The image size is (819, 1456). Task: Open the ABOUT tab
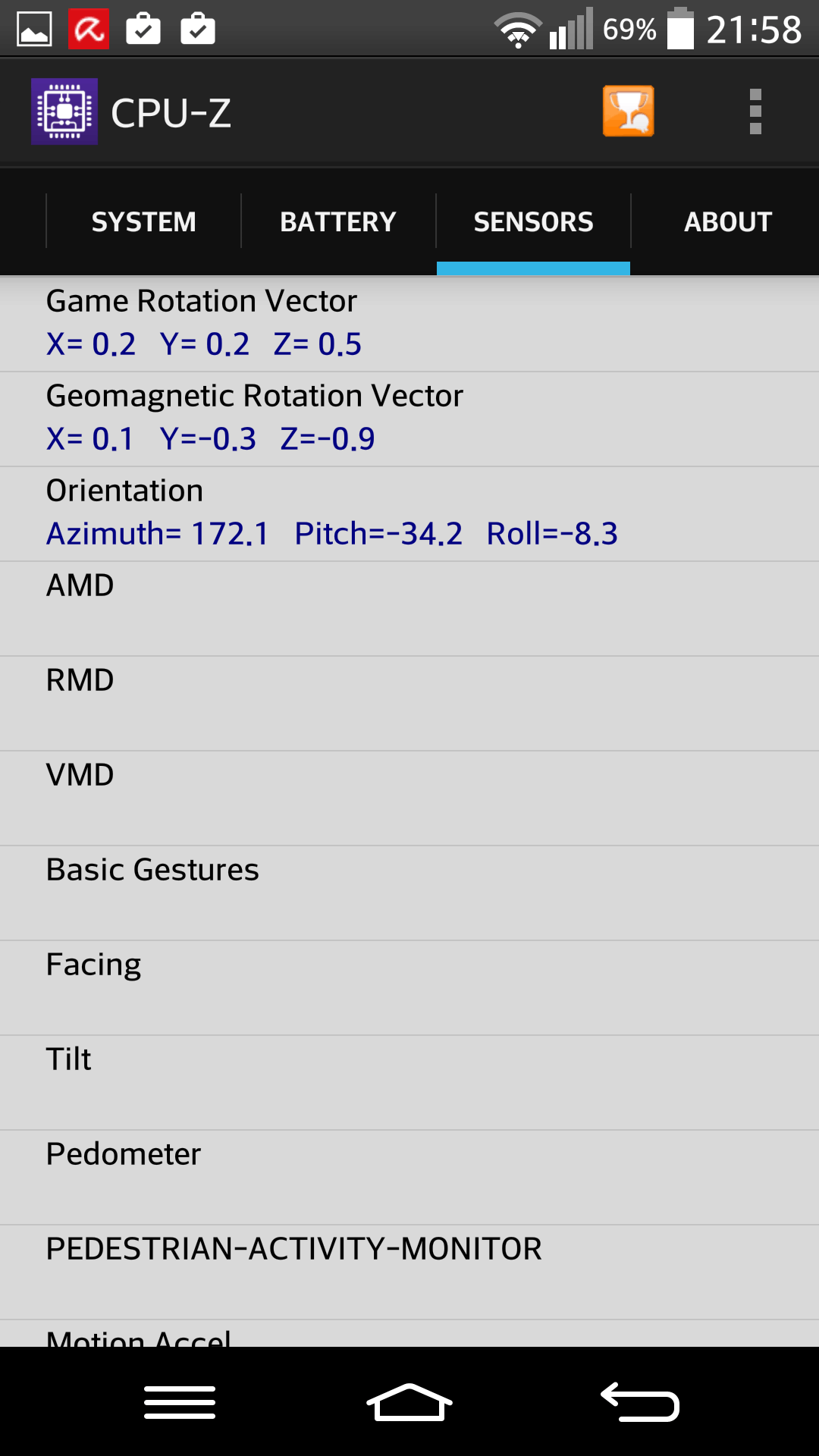[727, 221]
